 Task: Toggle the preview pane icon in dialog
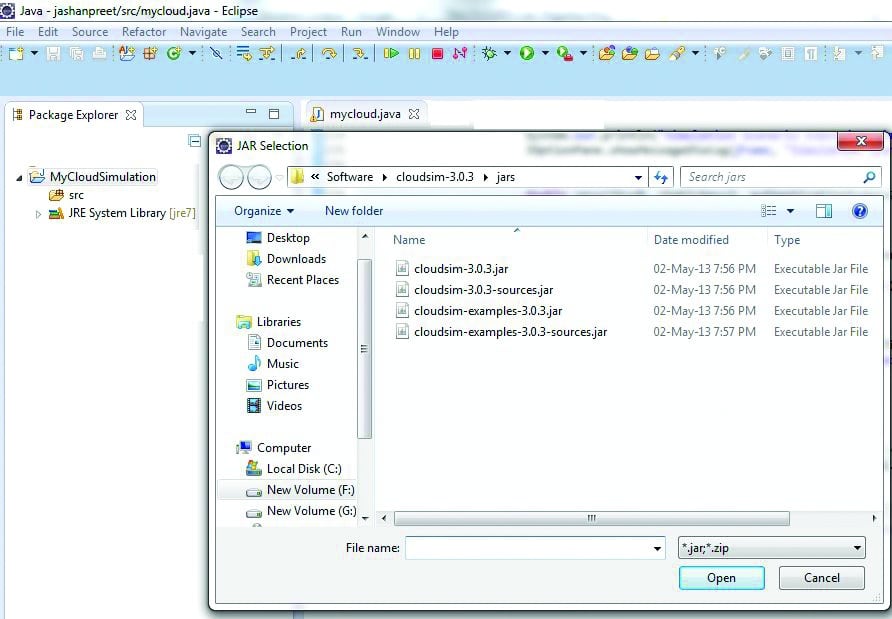coord(823,211)
